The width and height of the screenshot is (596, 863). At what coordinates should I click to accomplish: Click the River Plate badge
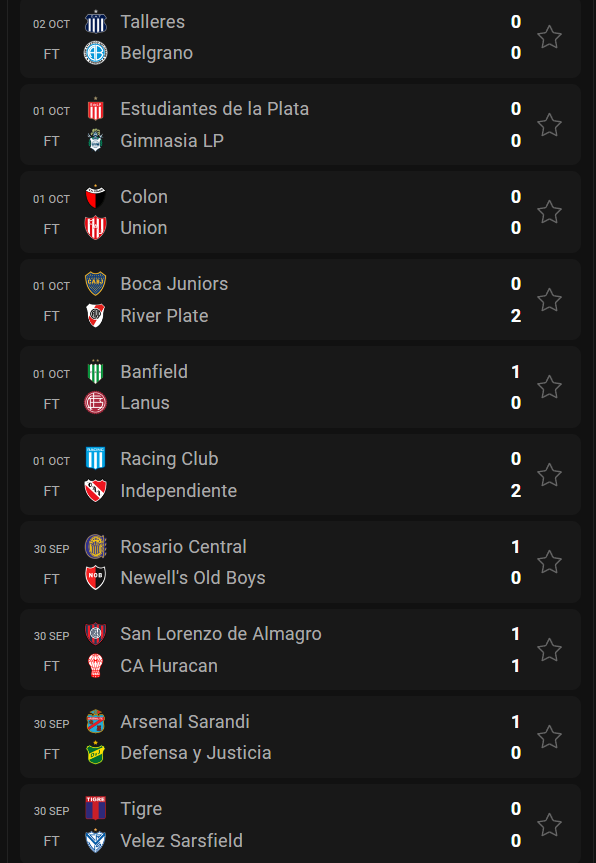click(x=95, y=316)
